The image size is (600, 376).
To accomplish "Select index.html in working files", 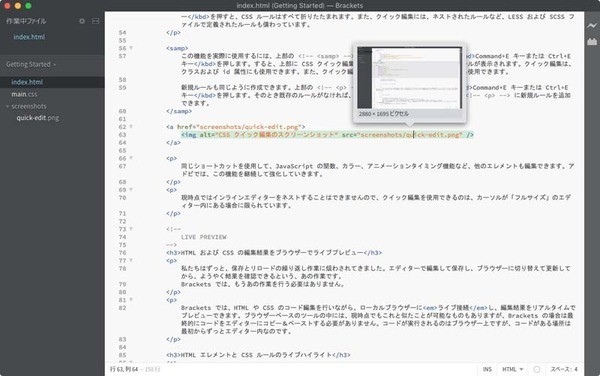I will (x=29, y=37).
